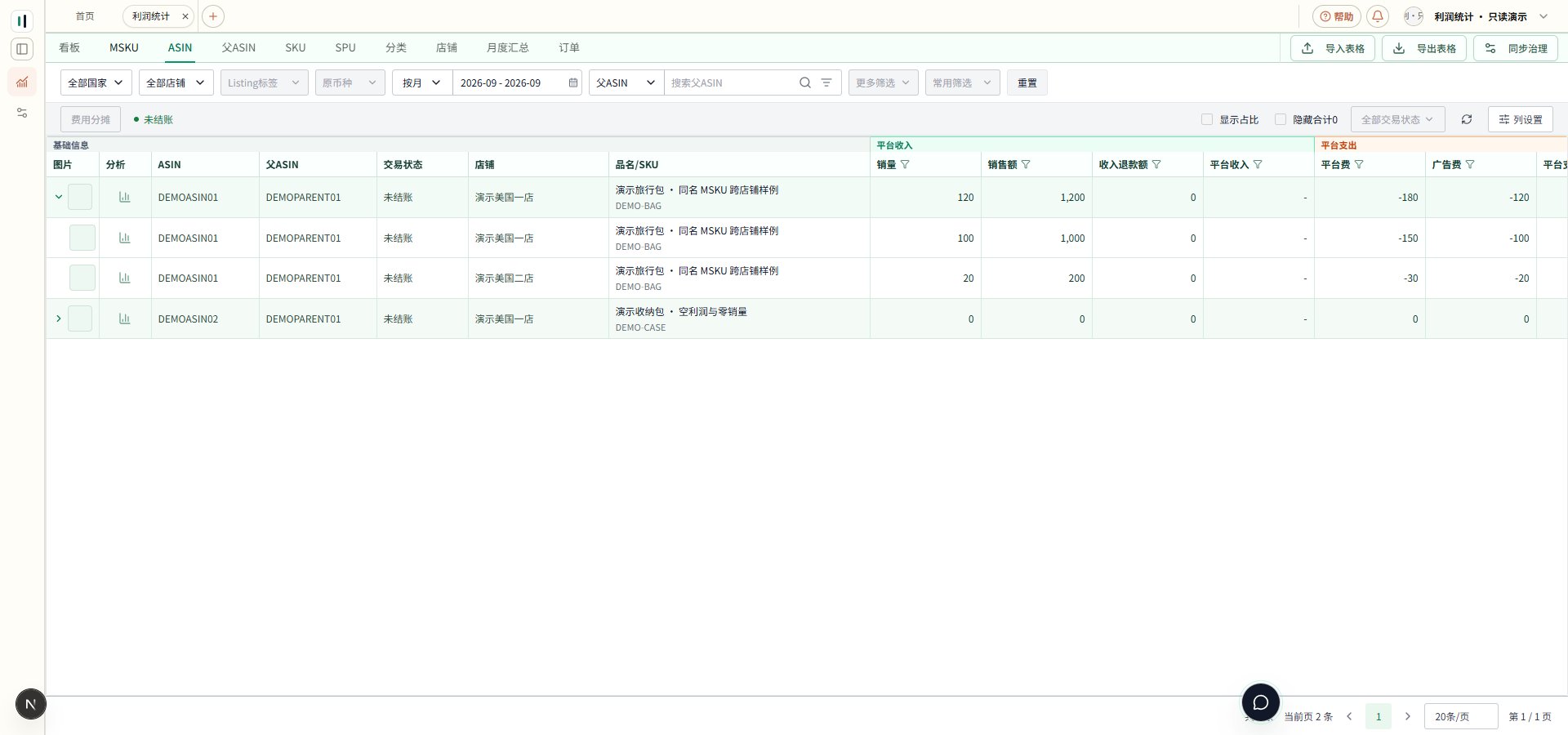Screen dimensions: 1568x735
Task: Switch to the MSKU tab
Action: coord(124,47)
